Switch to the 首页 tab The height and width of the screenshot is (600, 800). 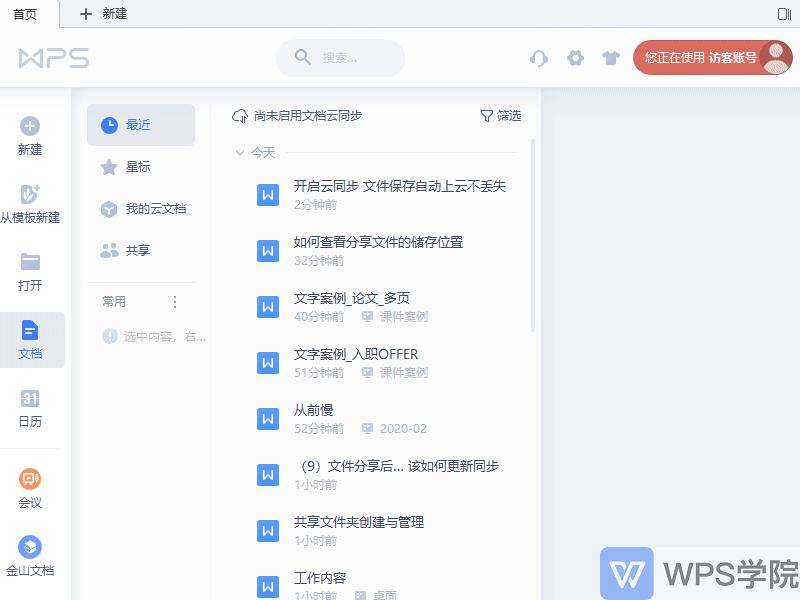(x=28, y=14)
